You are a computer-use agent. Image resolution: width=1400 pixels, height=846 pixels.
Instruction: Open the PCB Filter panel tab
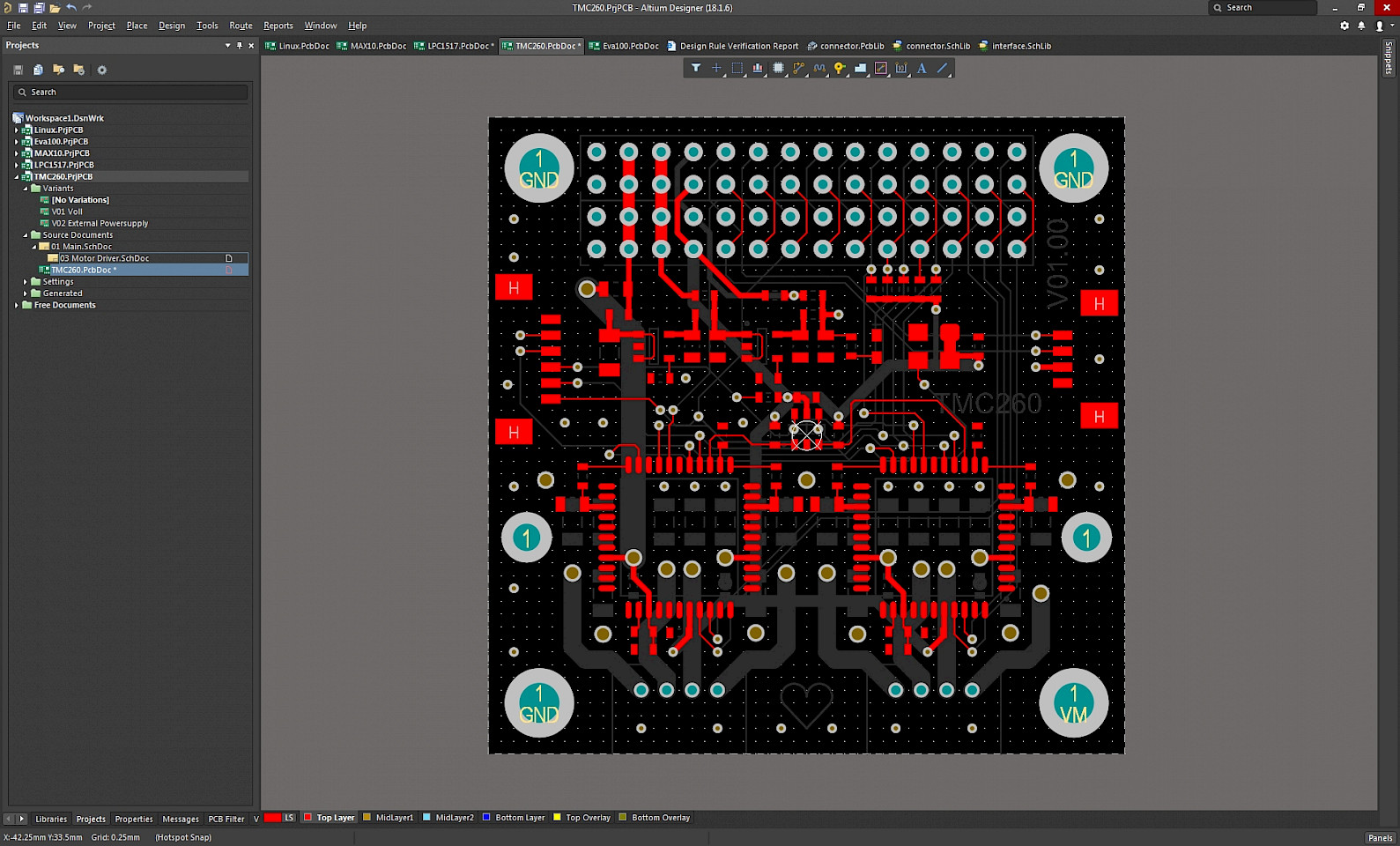226,819
